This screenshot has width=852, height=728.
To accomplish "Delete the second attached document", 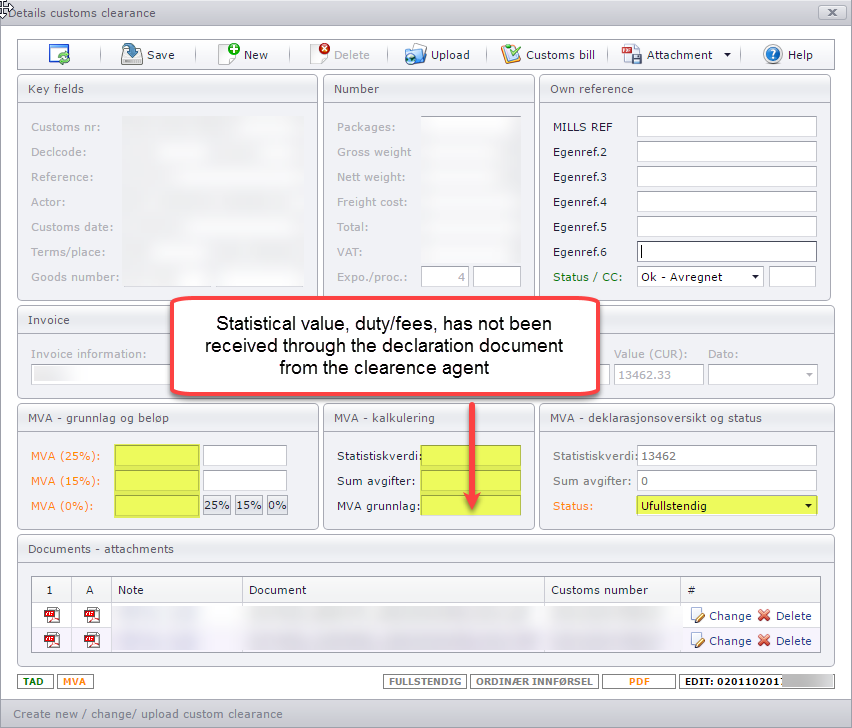I will click(784, 641).
